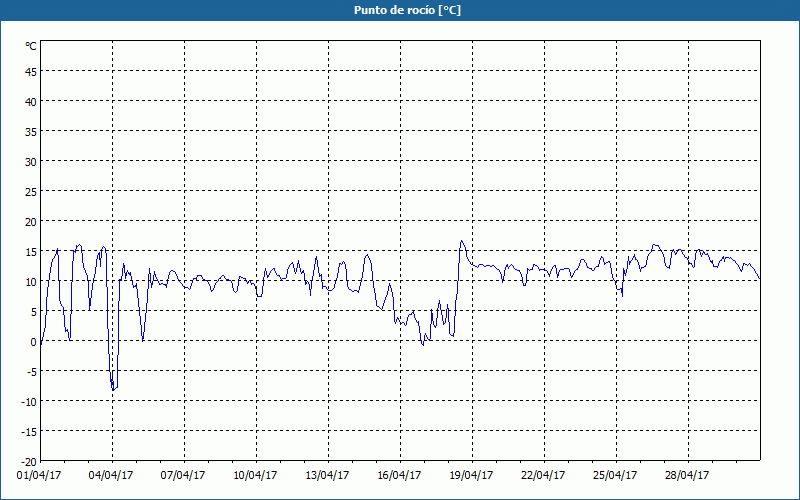Viewport: 800px width, 500px height.
Task: Click the 'Punto de rocío [°C]' chart title
Action: (407, 10)
